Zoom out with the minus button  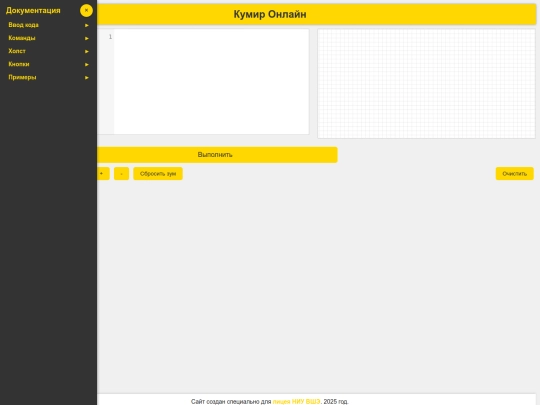[121, 174]
